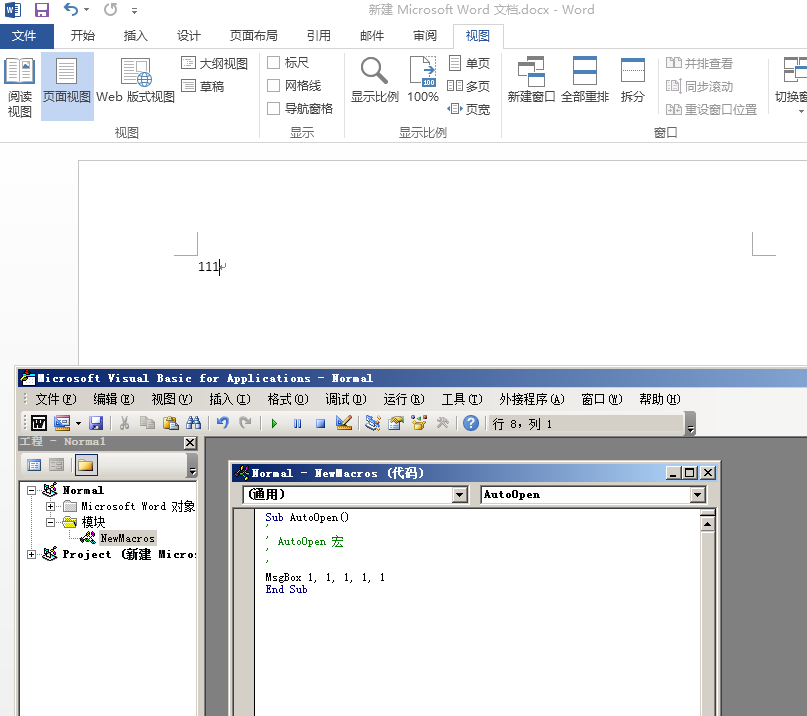Run the macro with the green play icon
The width and height of the screenshot is (807, 716).
[274, 423]
